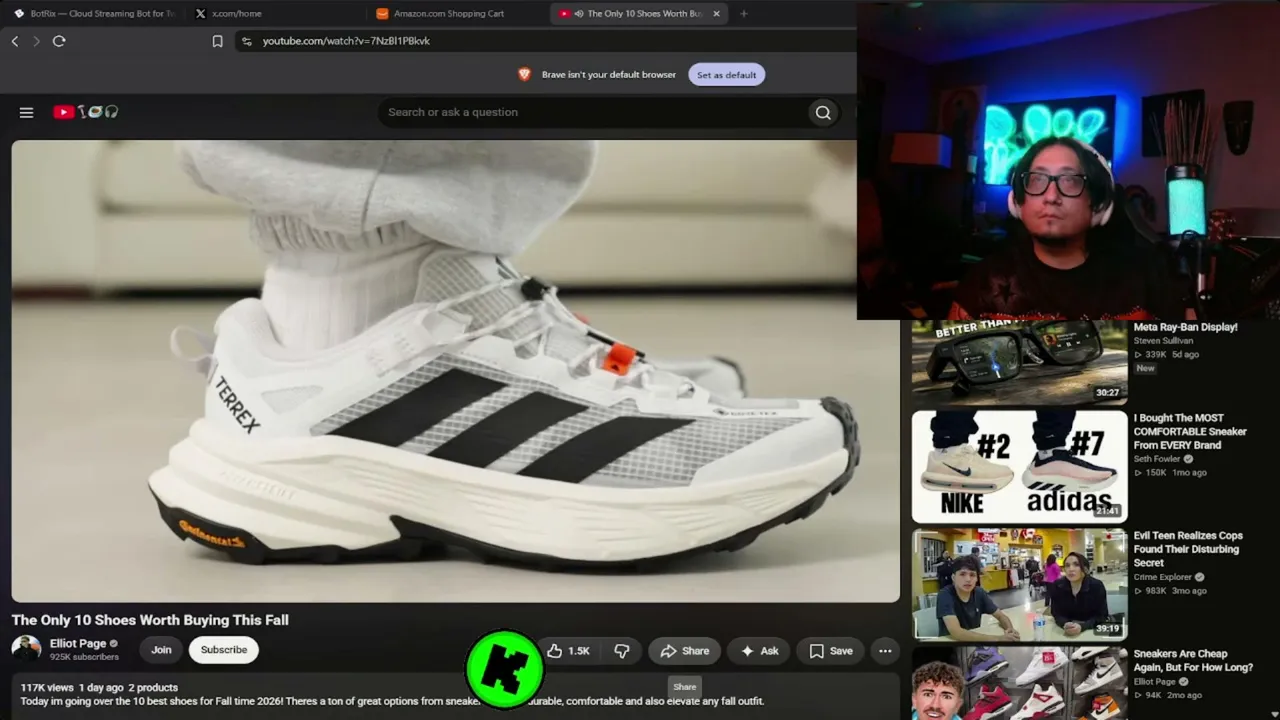
Task: Mute audio on the YouTube tab
Action: [x=579, y=14]
